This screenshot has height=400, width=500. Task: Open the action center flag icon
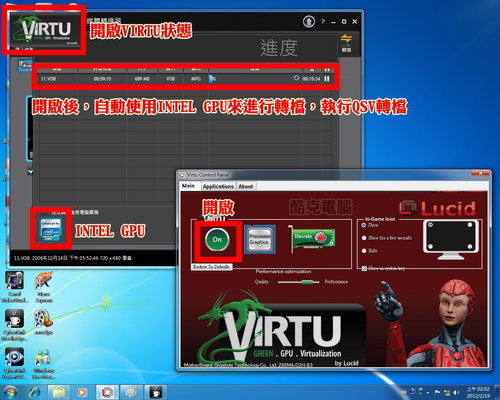437,393
